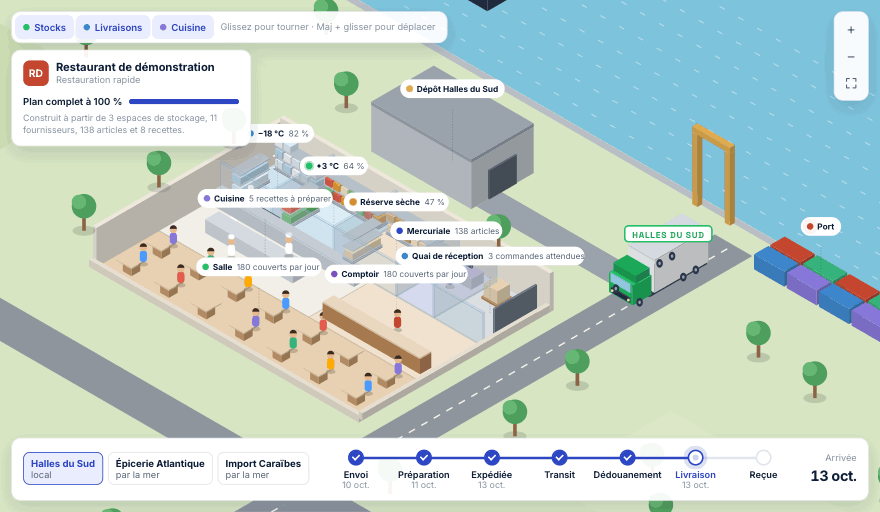
Task: Open the Comptoir 180 couverts label
Action: [x=397, y=274]
